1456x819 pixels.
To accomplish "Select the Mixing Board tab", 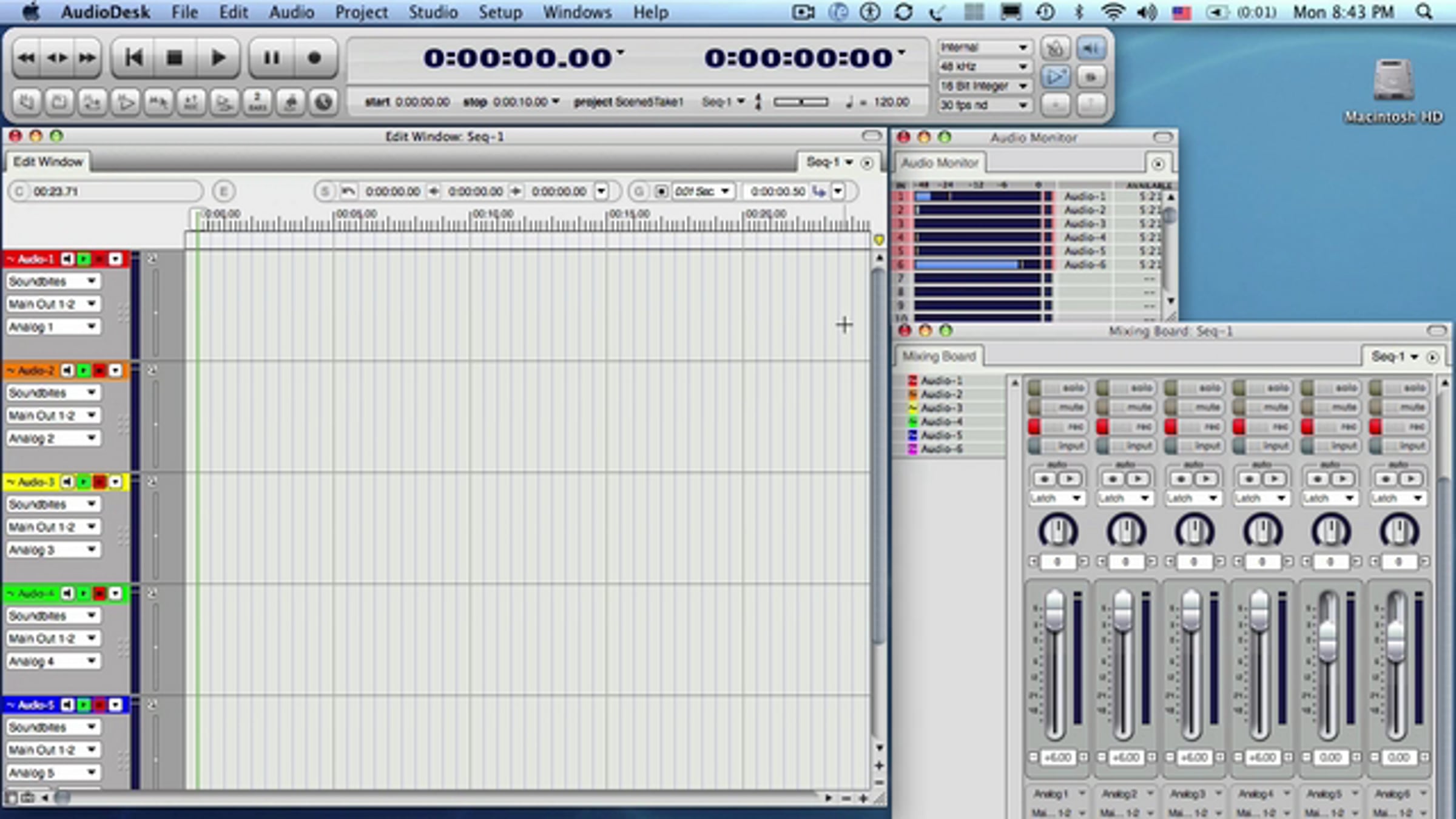I will click(939, 356).
